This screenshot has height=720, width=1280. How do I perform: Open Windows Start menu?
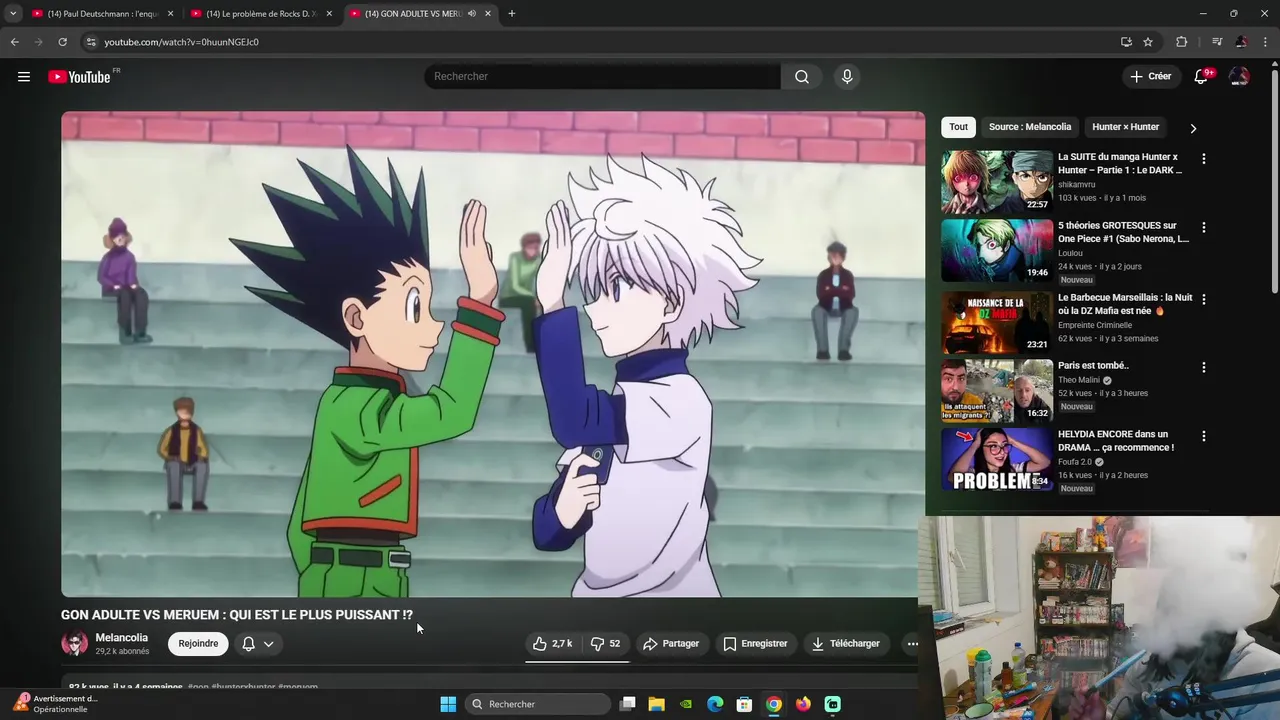tap(448, 704)
